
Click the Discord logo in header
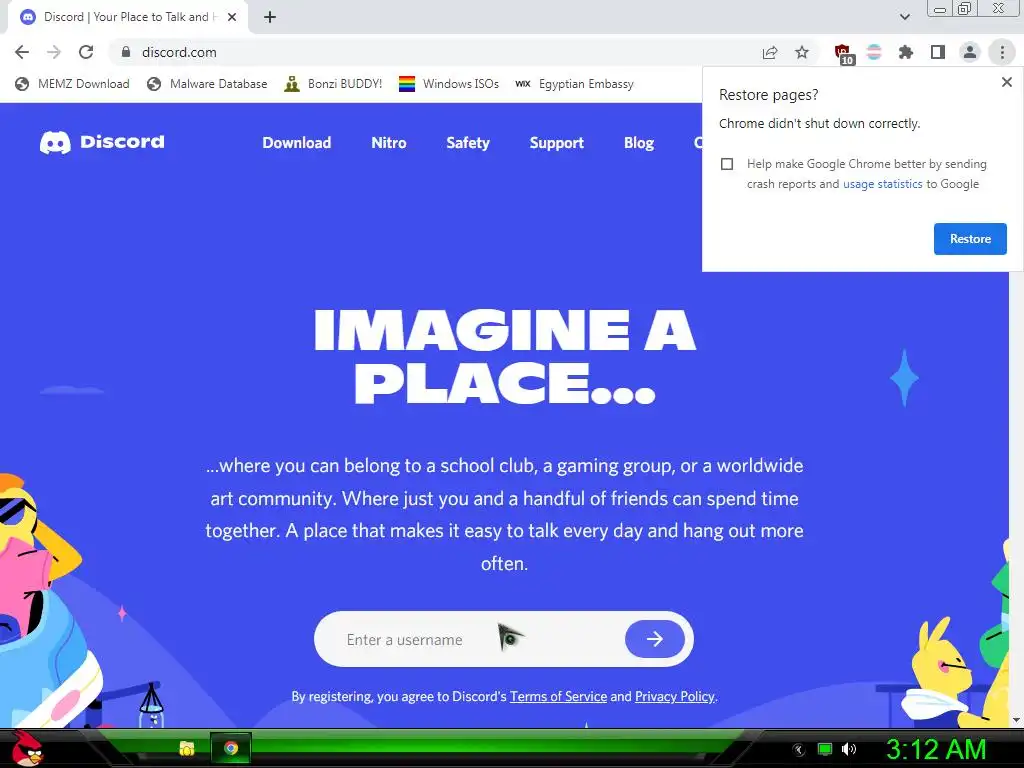pyautogui.click(x=102, y=142)
